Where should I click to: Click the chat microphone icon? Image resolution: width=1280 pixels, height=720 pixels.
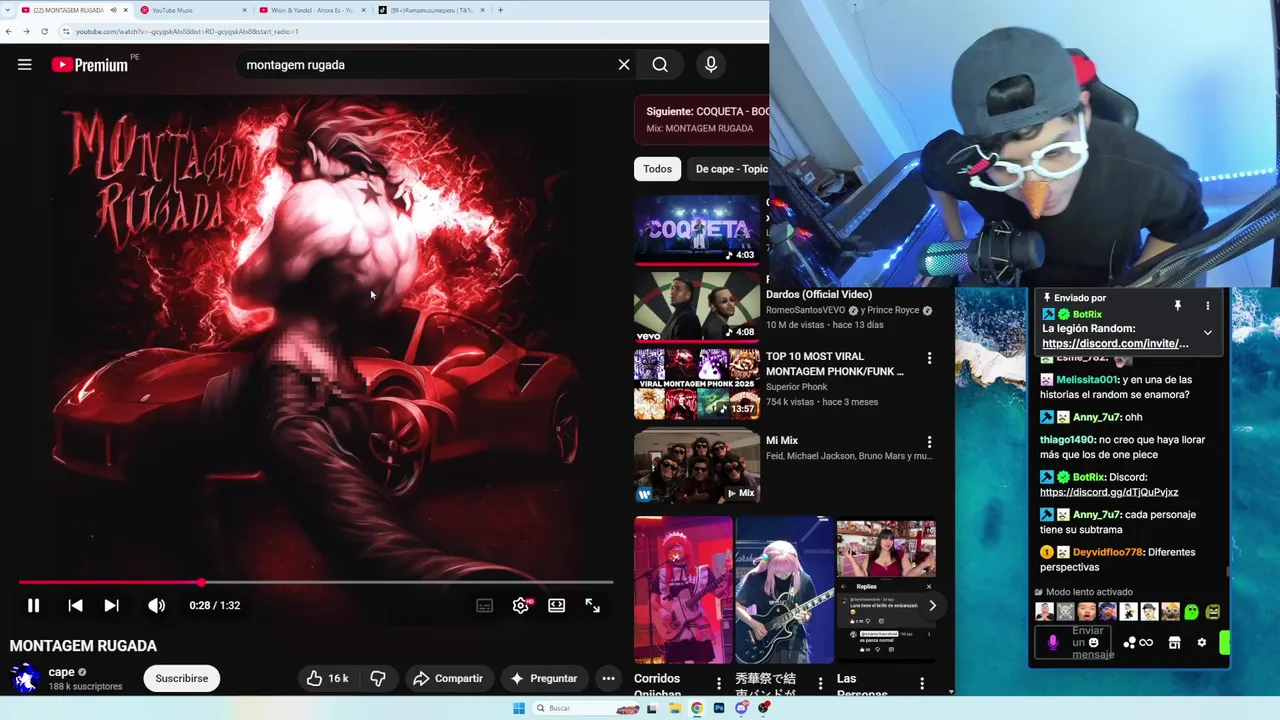pyautogui.click(x=1052, y=643)
